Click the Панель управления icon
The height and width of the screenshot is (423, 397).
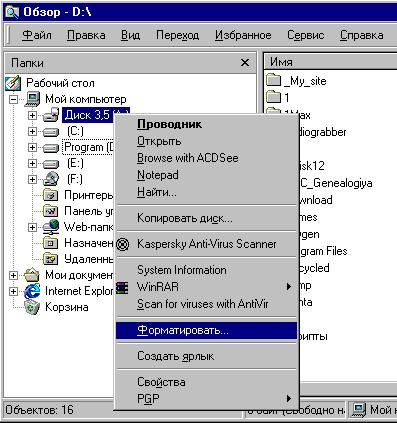coord(51,211)
